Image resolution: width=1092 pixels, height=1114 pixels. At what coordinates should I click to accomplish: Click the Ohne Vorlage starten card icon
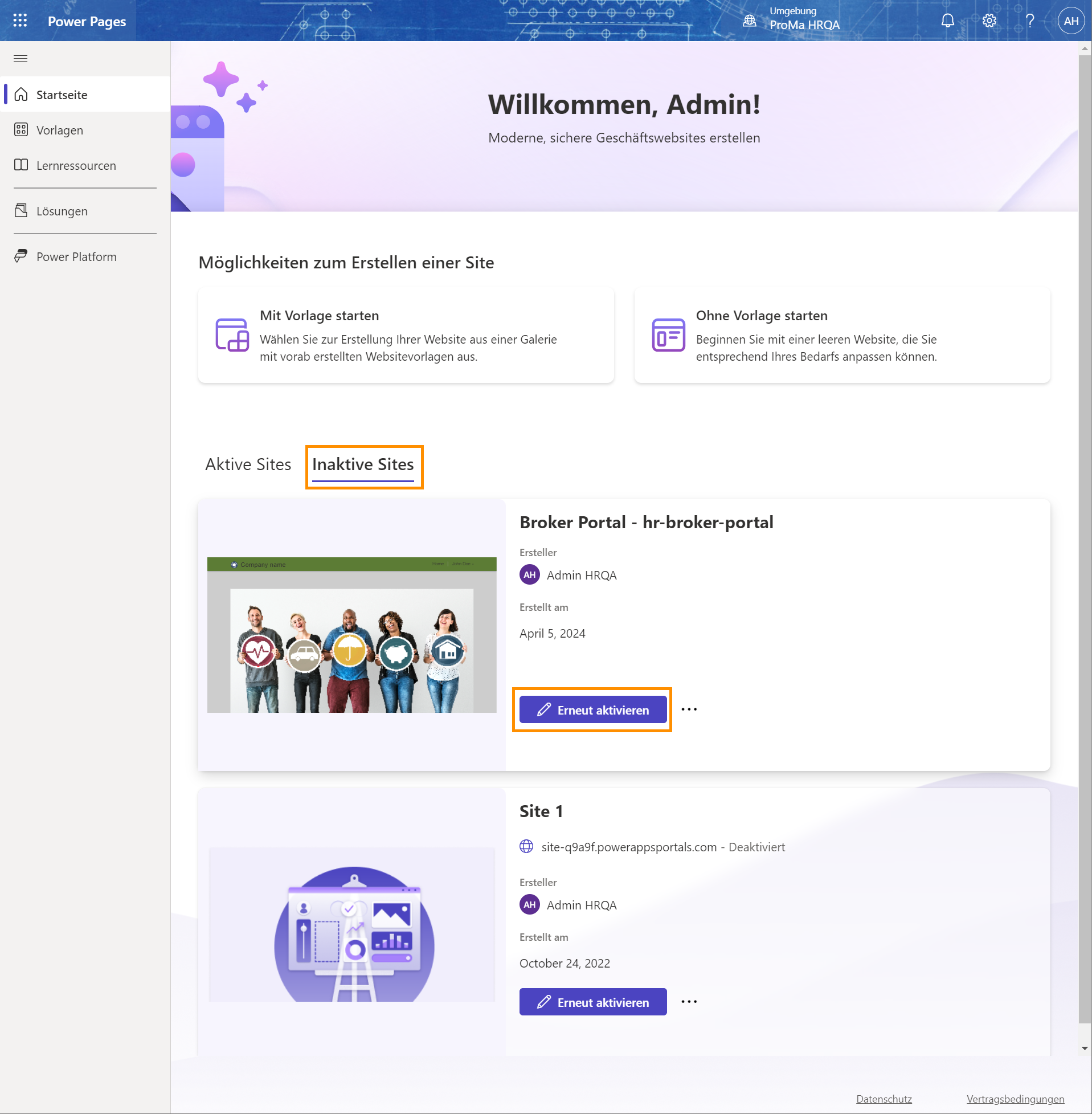[x=668, y=335]
